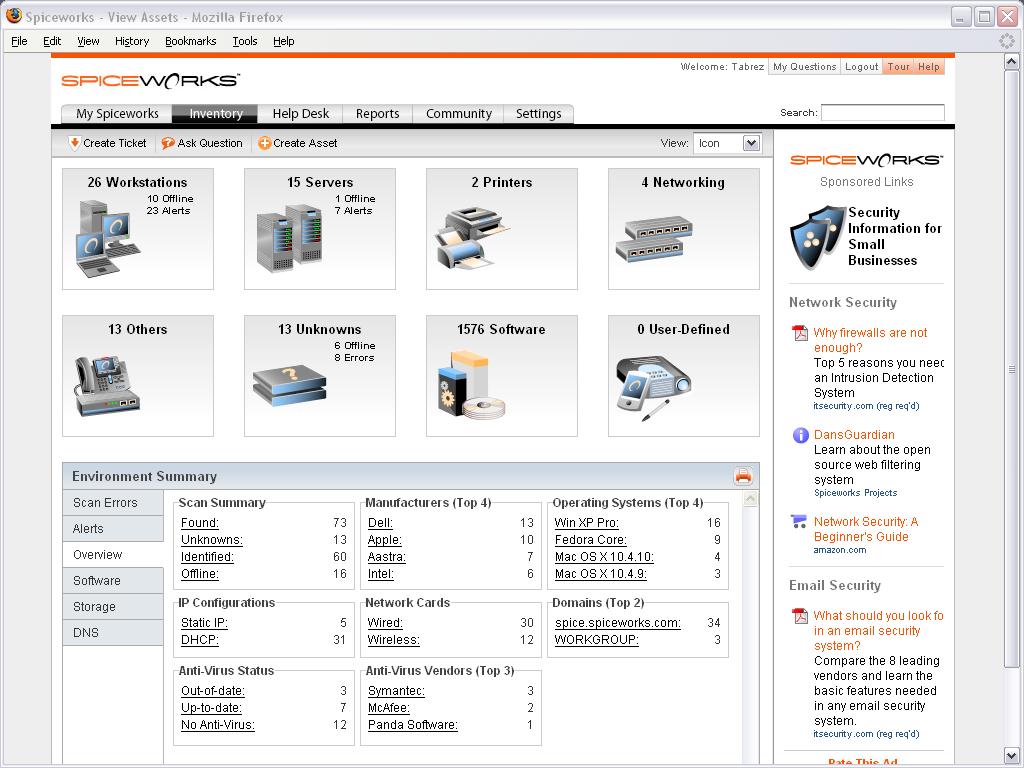
Task: Switch to the My Spiceworks tab
Action: [117, 114]
